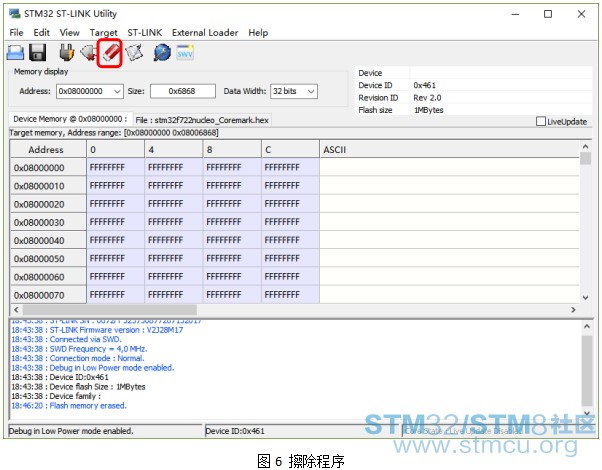Click the log line 'Connected via SWD.'
Viewport: 602px width, 470px height.
click(x=66, y=339)
